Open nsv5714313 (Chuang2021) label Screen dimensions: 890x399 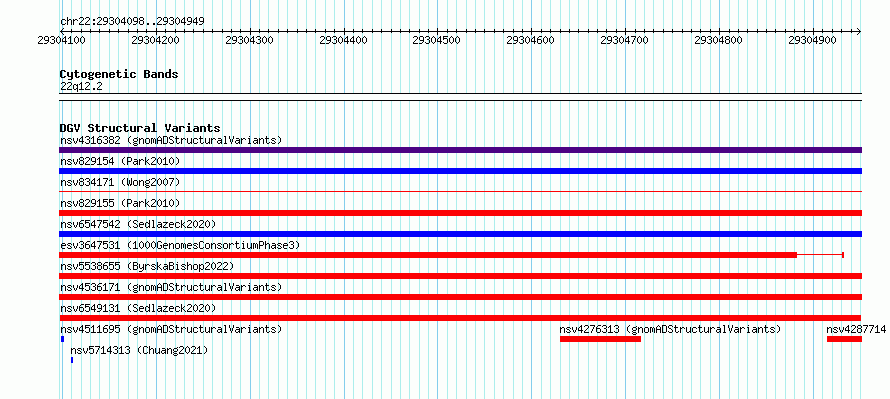[x=139, y=350]
